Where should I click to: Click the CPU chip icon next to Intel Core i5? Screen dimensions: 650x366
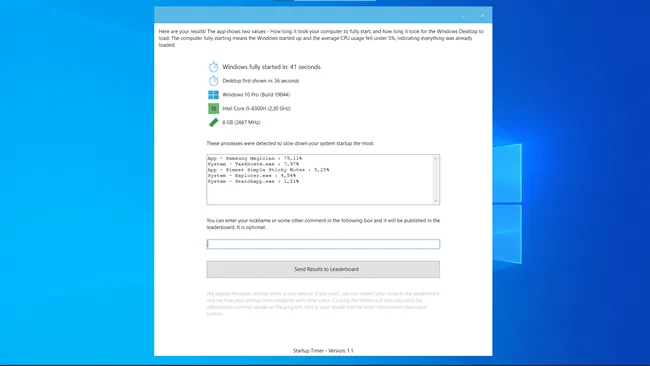[x=213, y=108]
